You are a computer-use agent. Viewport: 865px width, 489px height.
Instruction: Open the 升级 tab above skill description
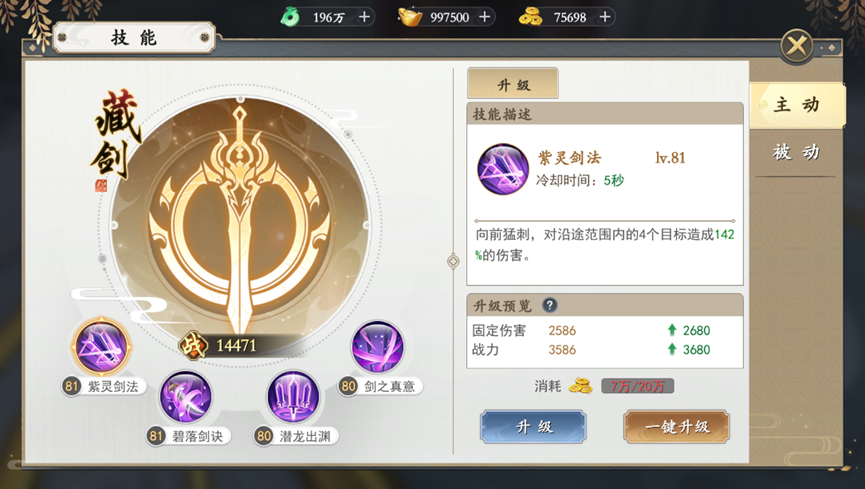click(513, 84)
